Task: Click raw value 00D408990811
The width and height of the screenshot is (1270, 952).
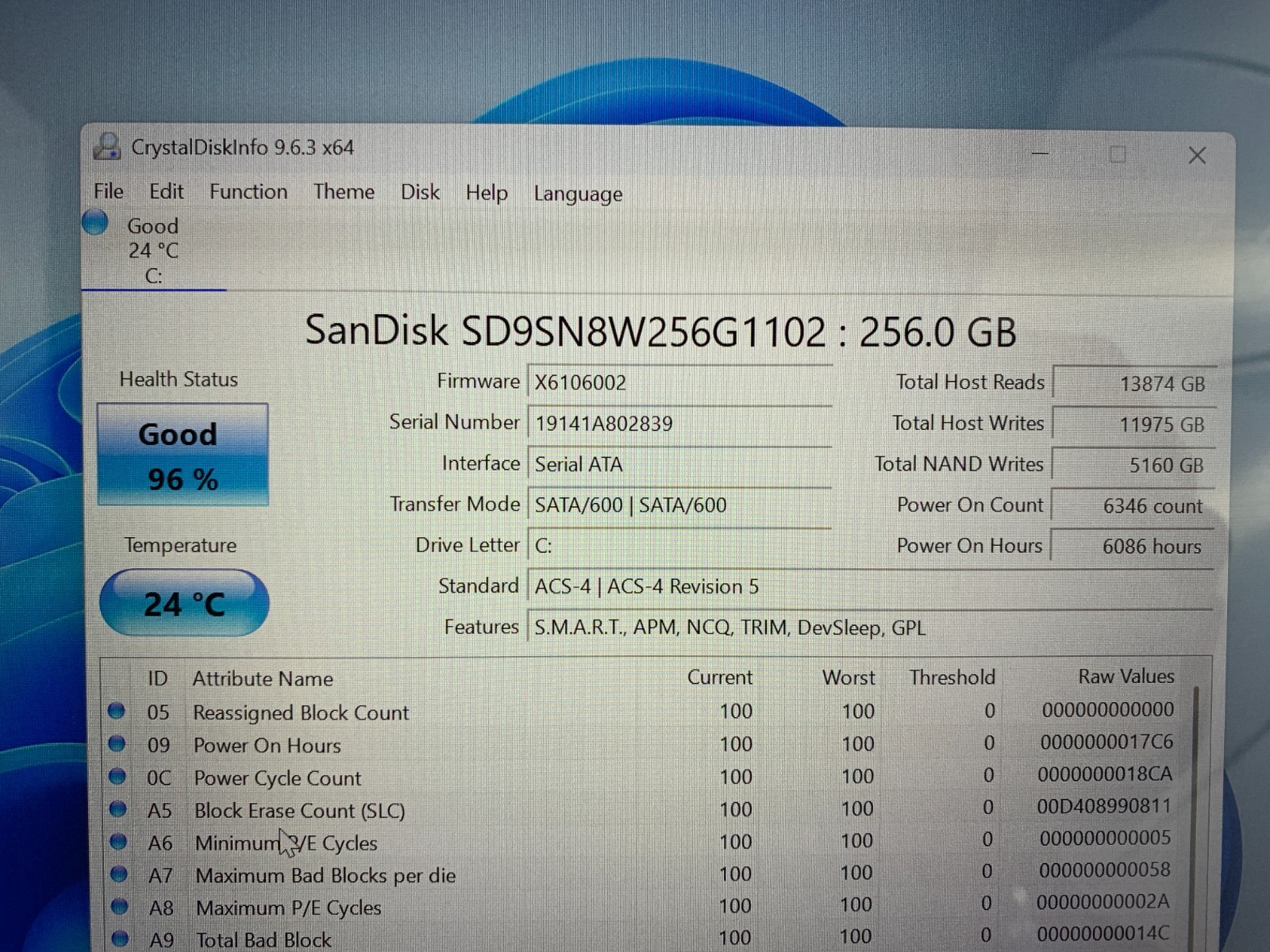Action: point(1104,806)
